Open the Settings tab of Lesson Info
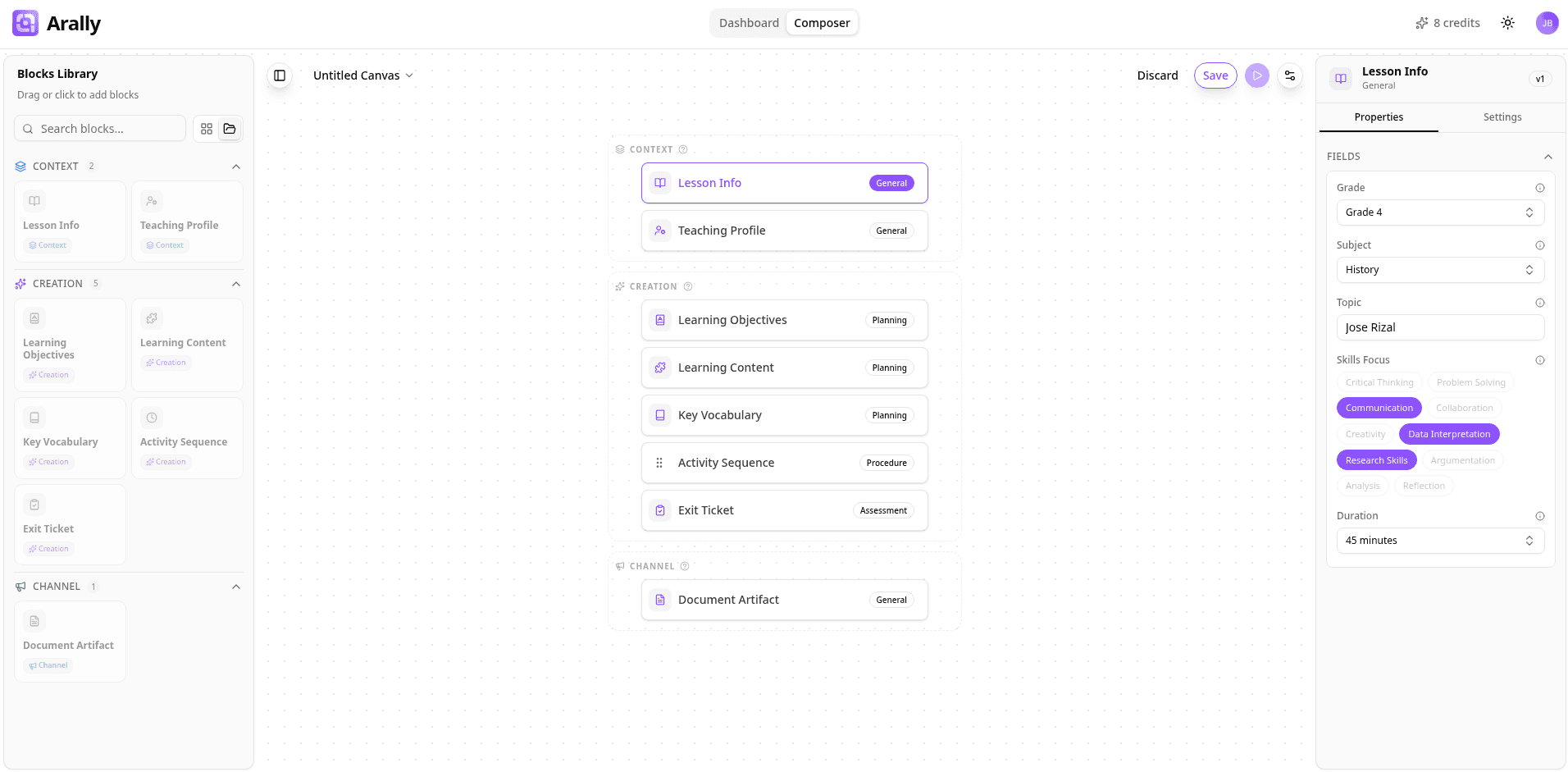Viewport: 1568px width, 772px height. coord(1502,116)
